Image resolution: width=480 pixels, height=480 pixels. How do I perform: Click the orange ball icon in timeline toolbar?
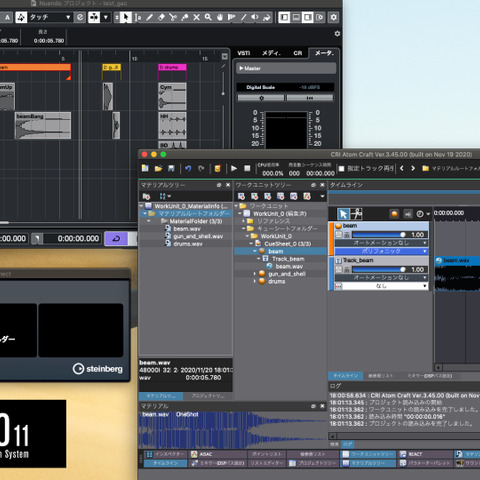tap(394, 214)
